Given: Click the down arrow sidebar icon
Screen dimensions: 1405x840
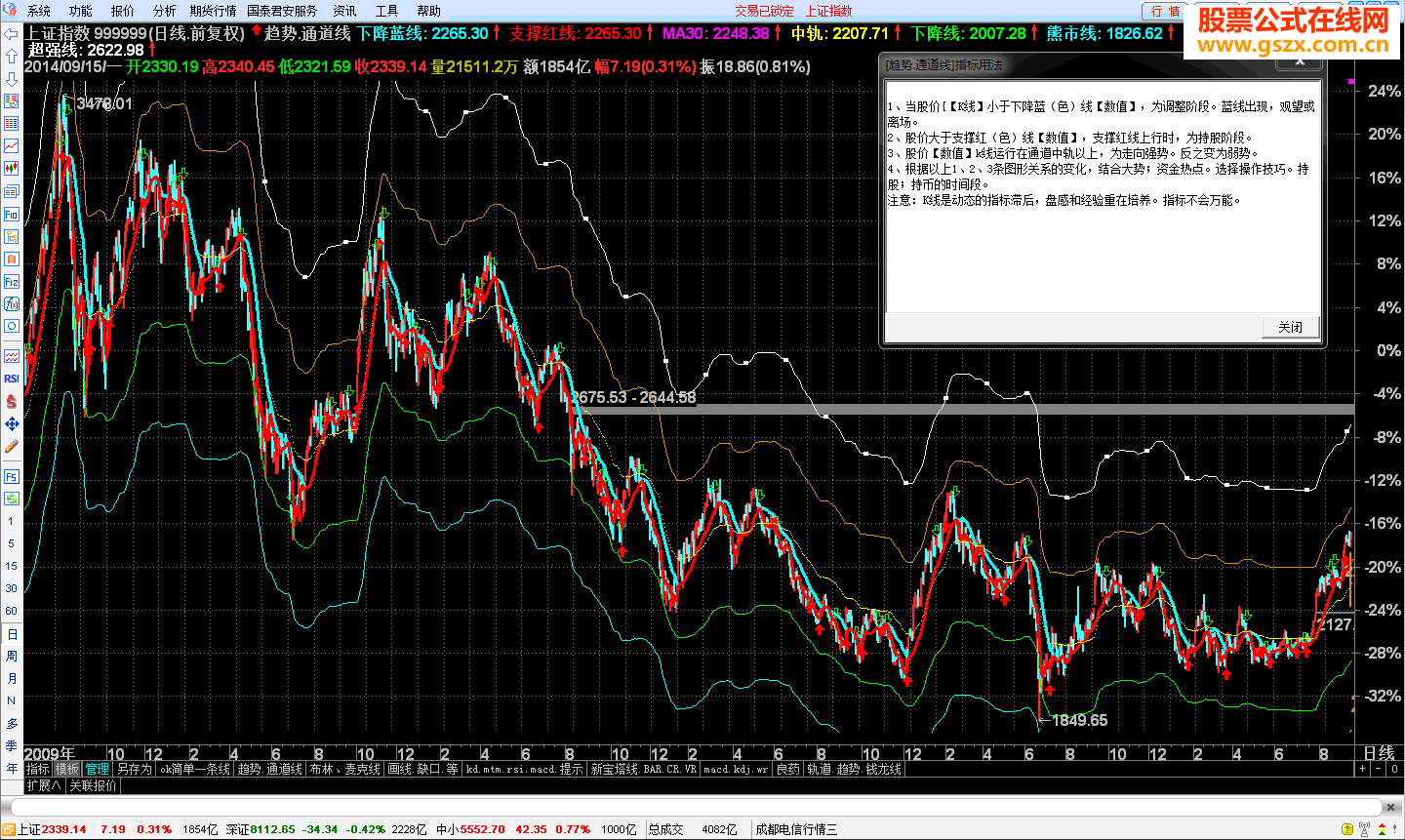Looking at the screenshot, I should 12,78.
